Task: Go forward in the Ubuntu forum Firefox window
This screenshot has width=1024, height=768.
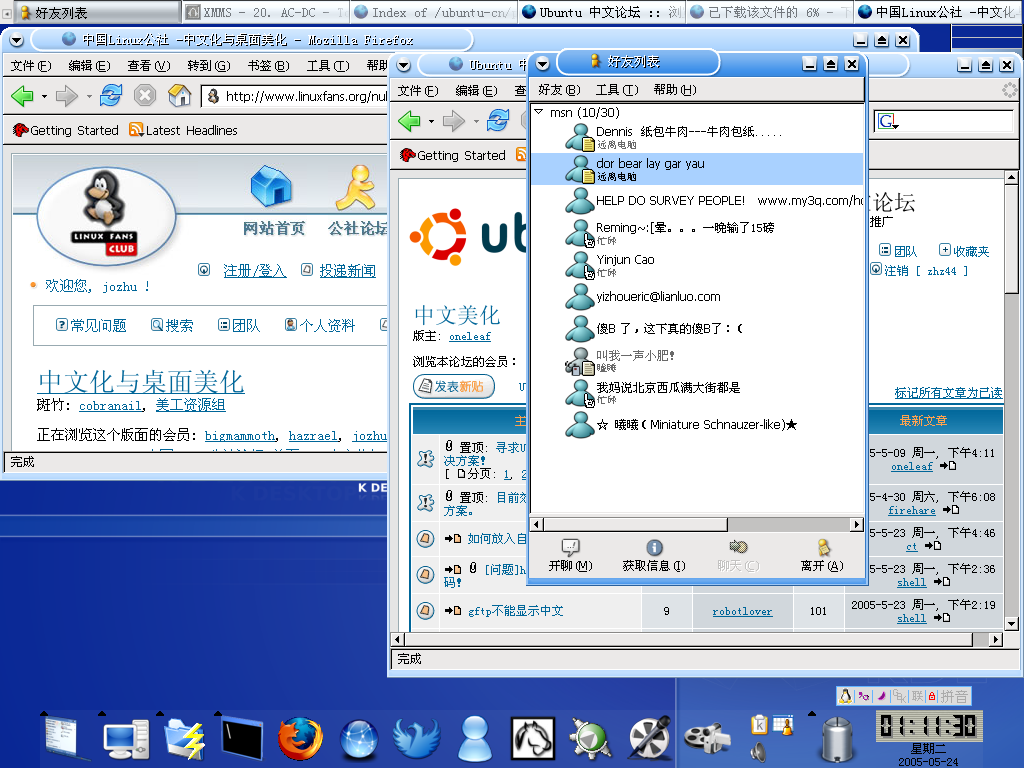Action: pyautogui.click(x=453, y=121)
